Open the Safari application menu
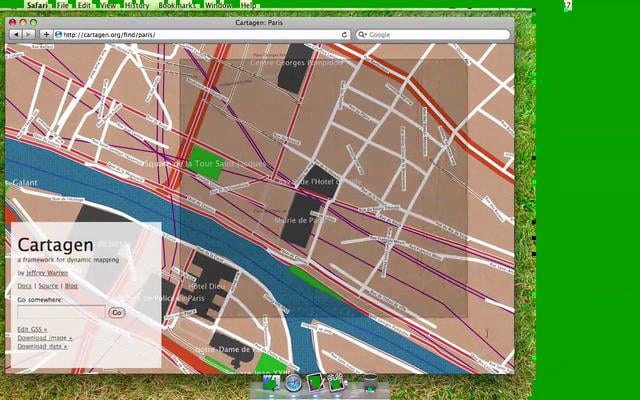This screenshot has width=640, height=400. point(36,5)
